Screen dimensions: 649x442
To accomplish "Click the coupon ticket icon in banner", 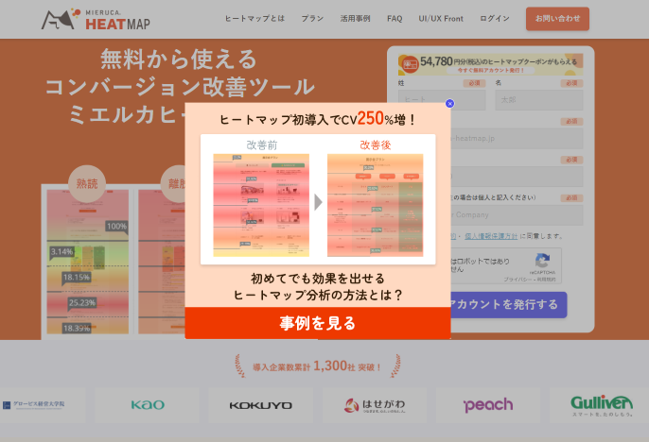I will tap(410, 65).
